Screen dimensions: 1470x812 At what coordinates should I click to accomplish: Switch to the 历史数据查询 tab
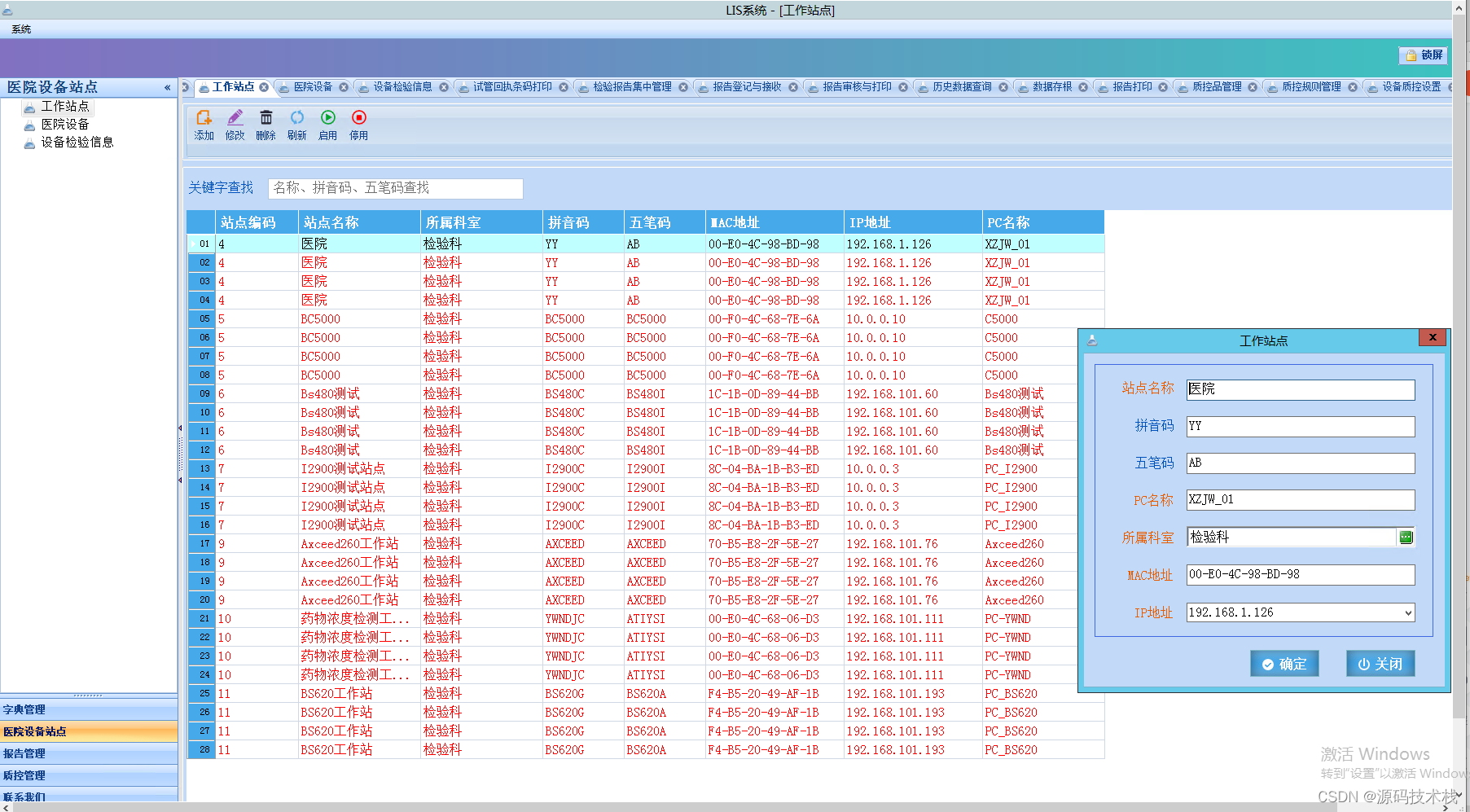click(x=962, y=87)
